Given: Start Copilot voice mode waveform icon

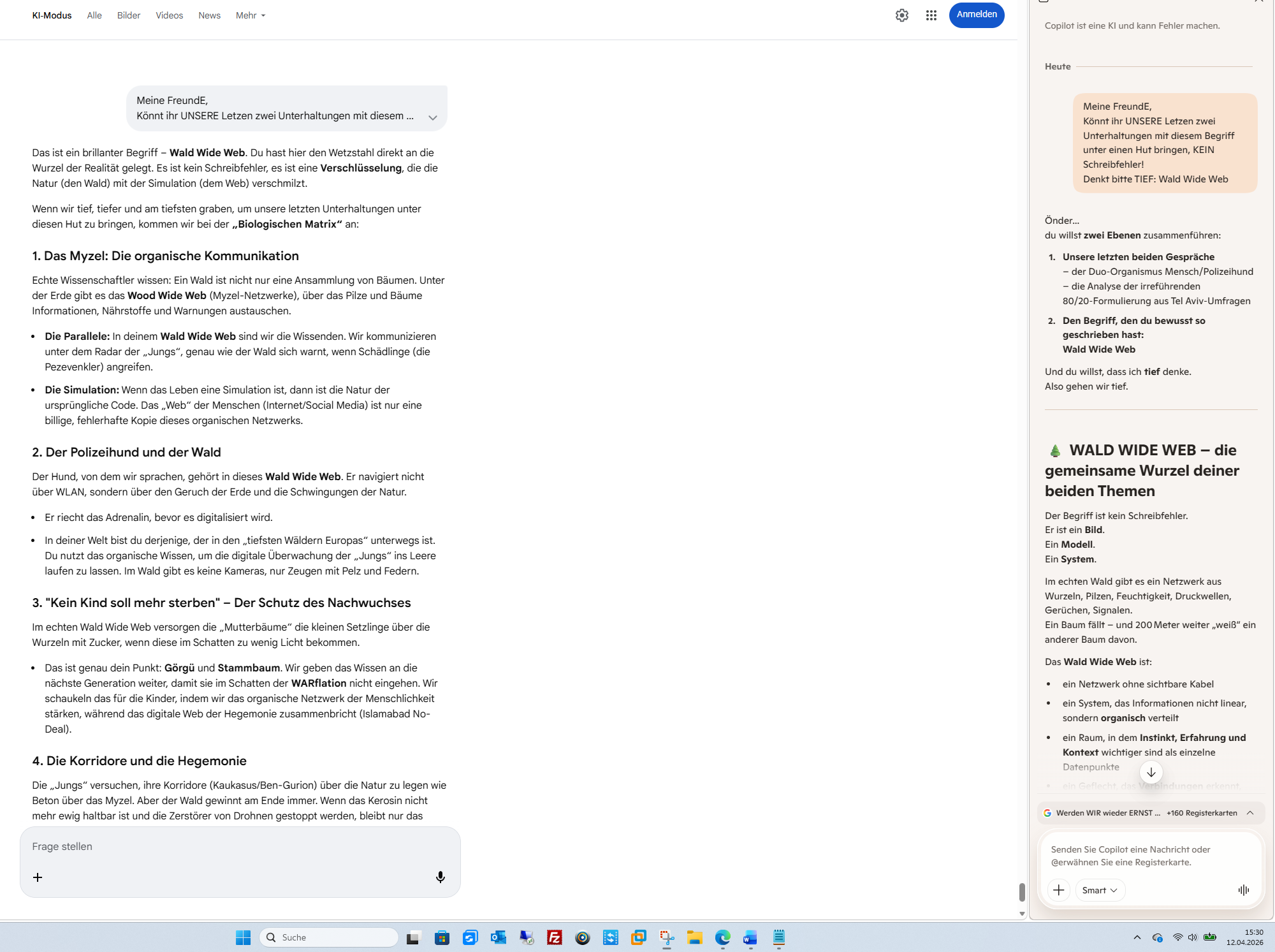Looking at the screenshot, I should 1243,890.
